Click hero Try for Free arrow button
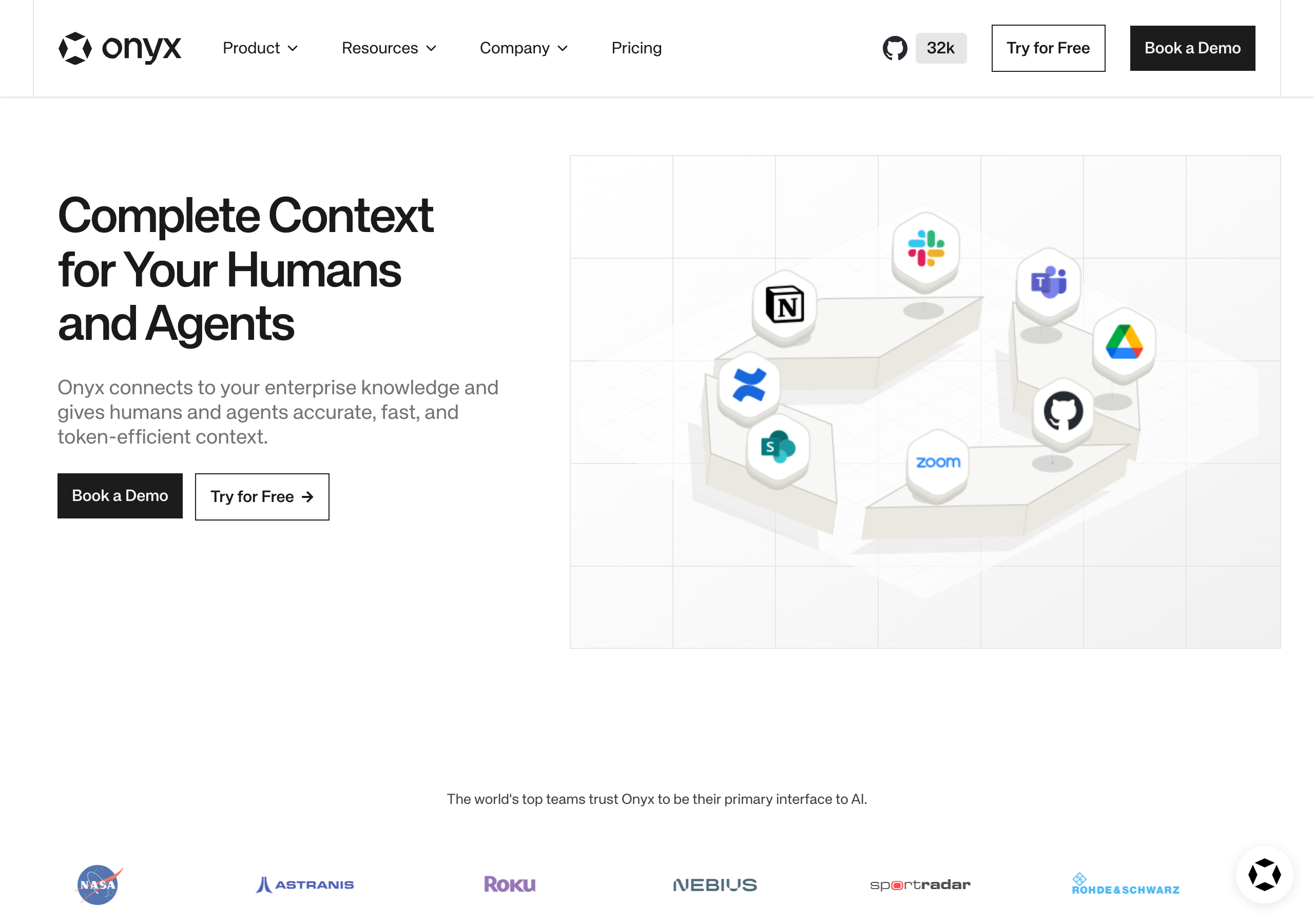Image resolution: width=1314 pixels, height=924 pixels. [x=262, y=497]
